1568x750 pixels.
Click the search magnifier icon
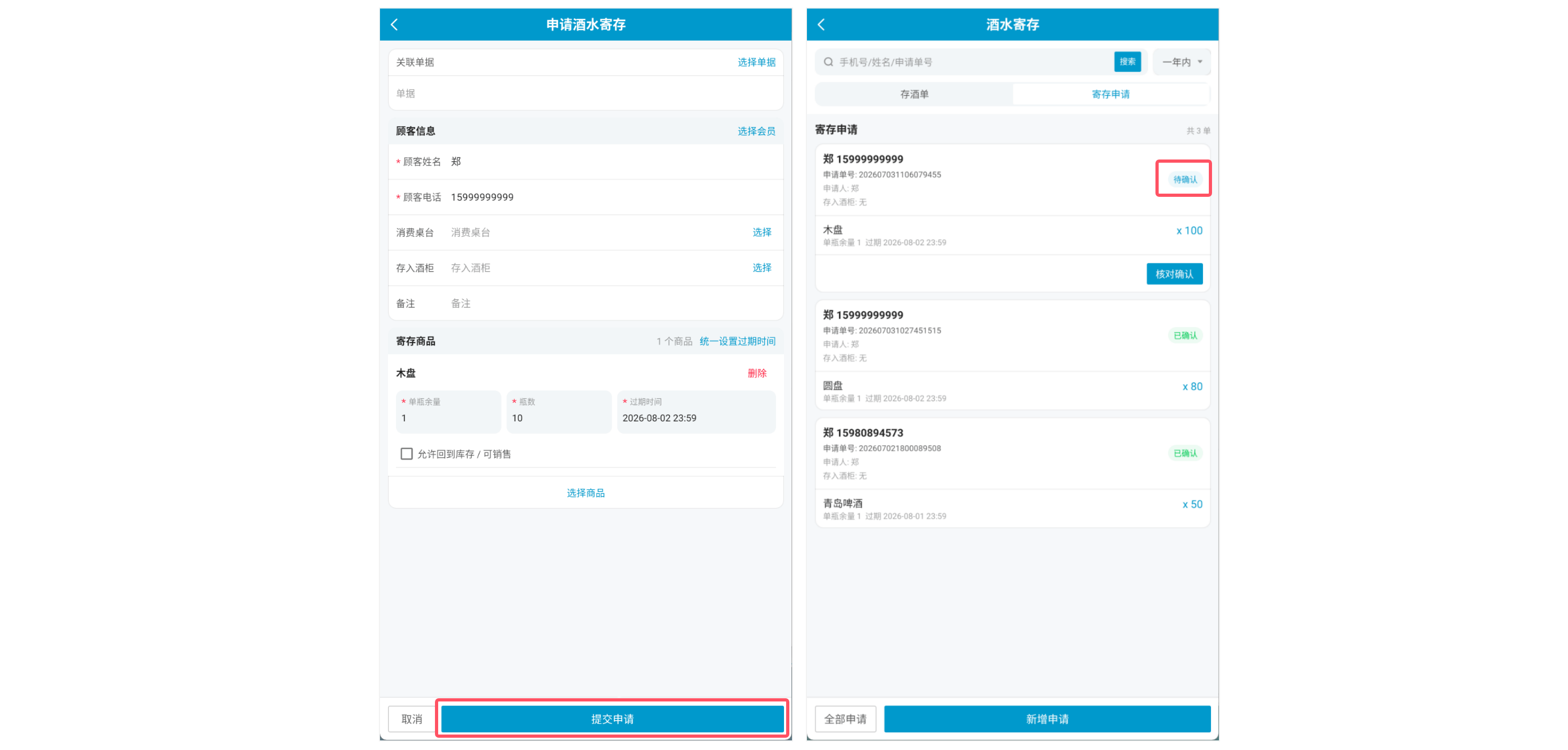click(828, 62)
